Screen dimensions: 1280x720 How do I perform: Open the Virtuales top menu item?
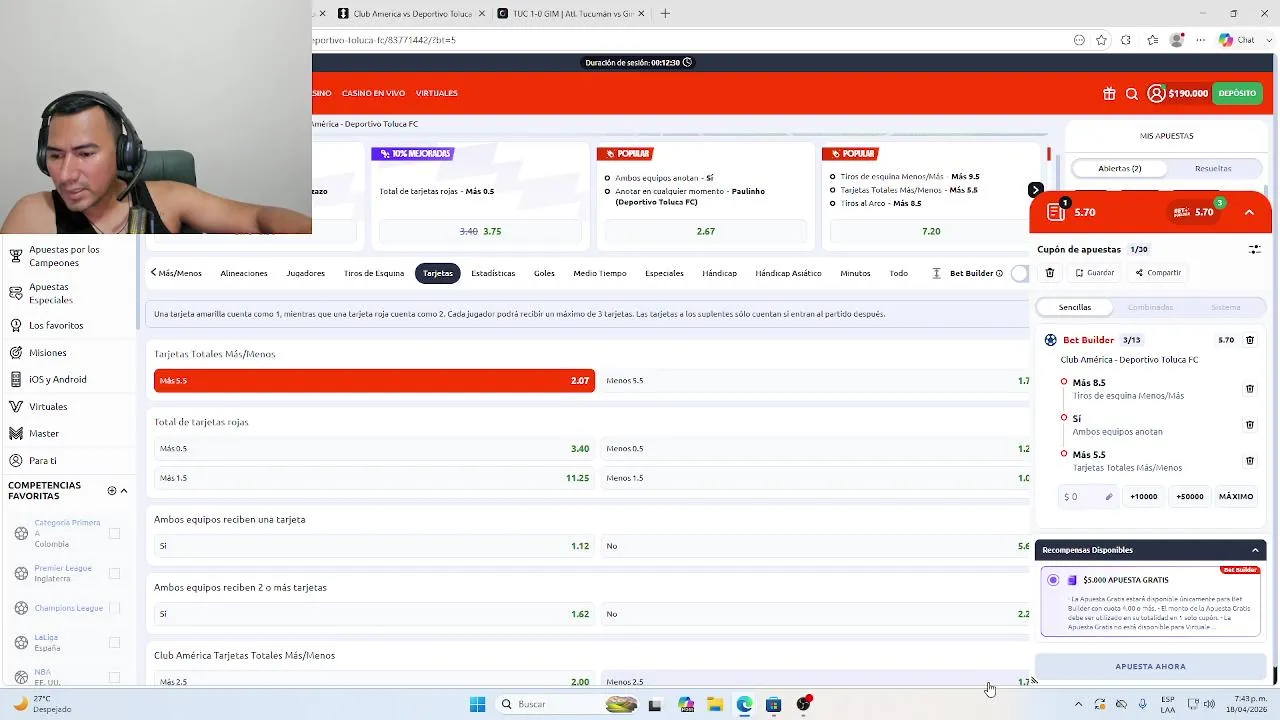tap(437, 93)
